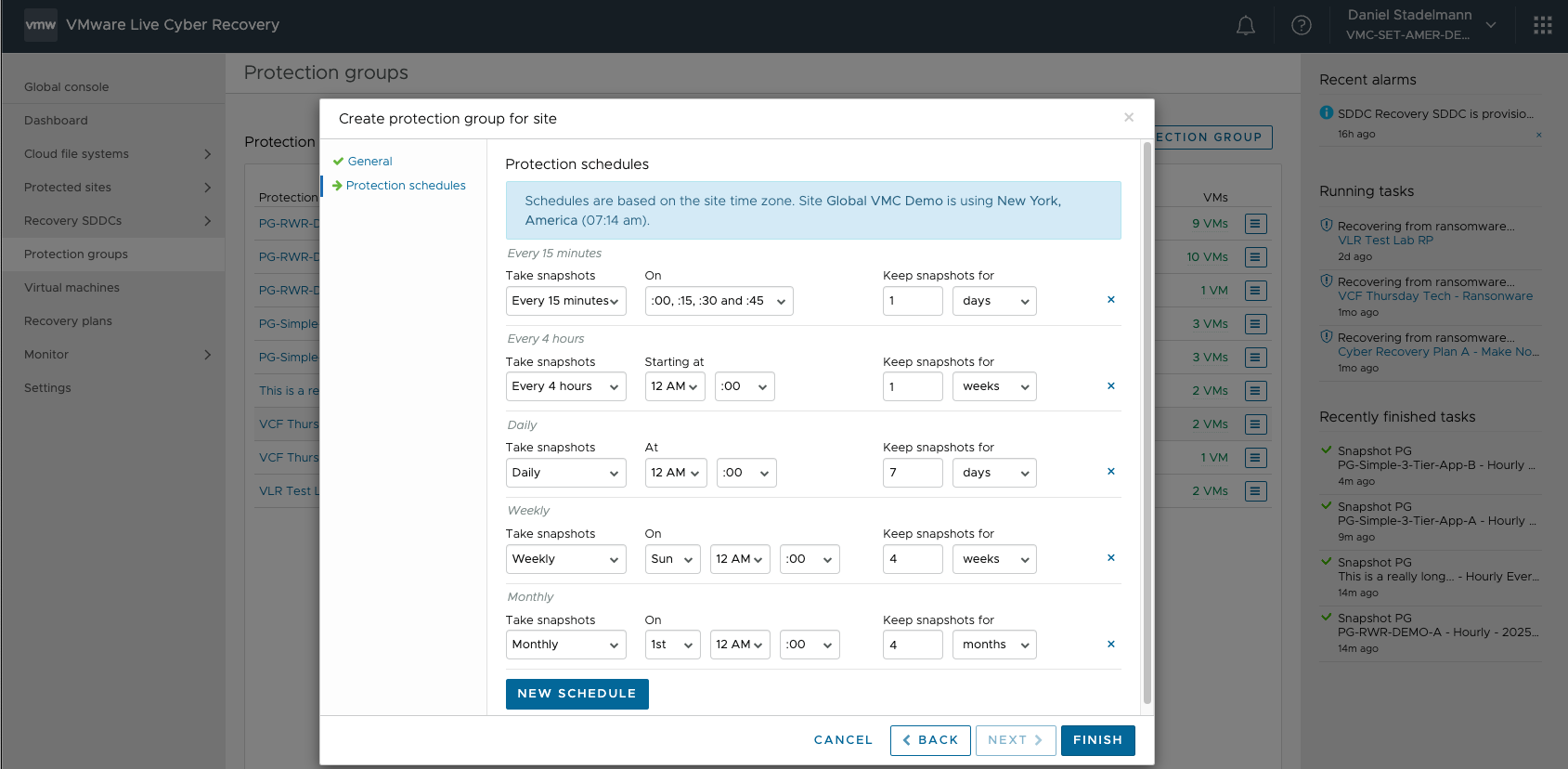Image resolution: width=1568 pixels, height=769 pixels.
Task: Click the dialog vertical scrollbar
Action: (1147, 423)
